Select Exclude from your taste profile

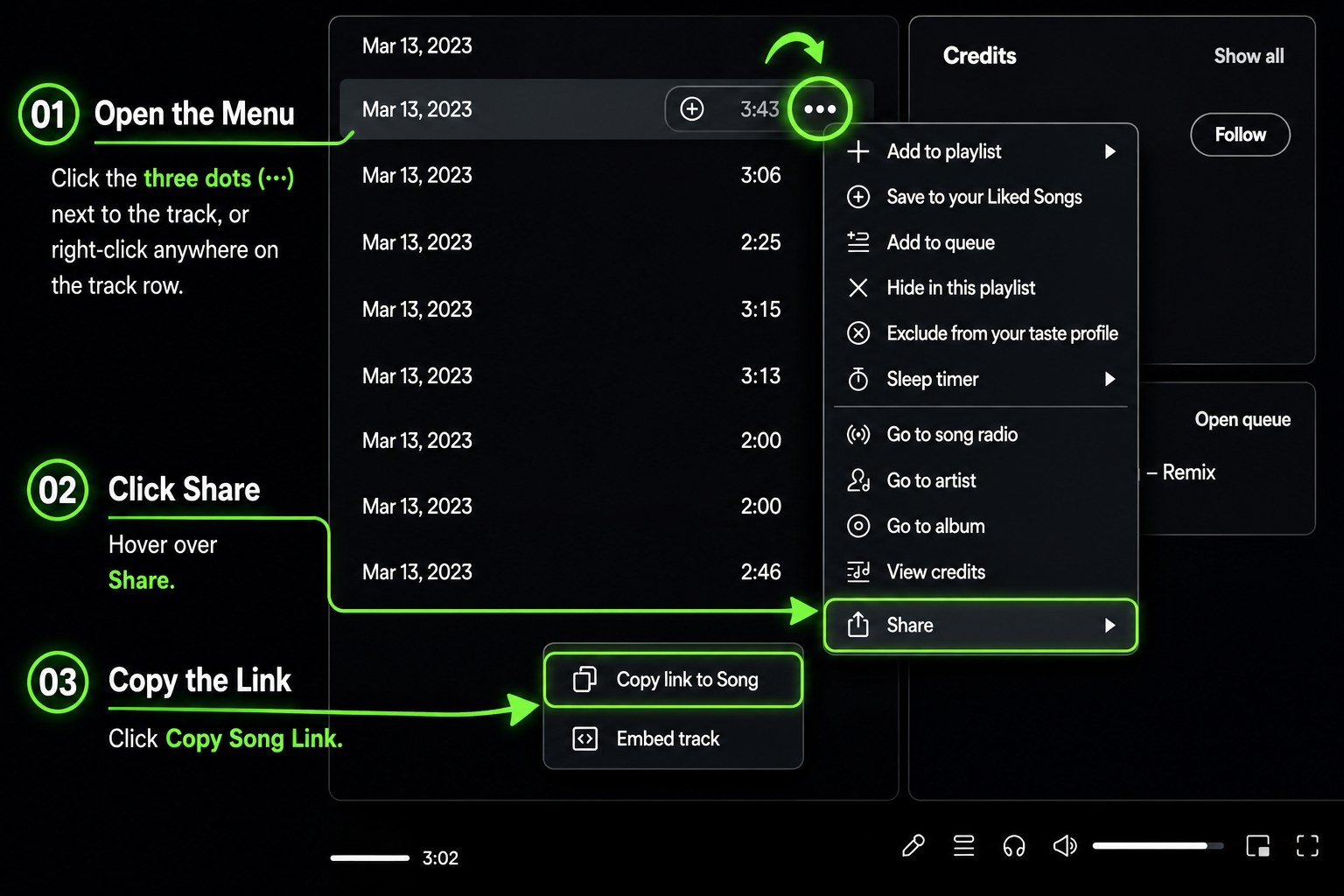click(981, 333)
